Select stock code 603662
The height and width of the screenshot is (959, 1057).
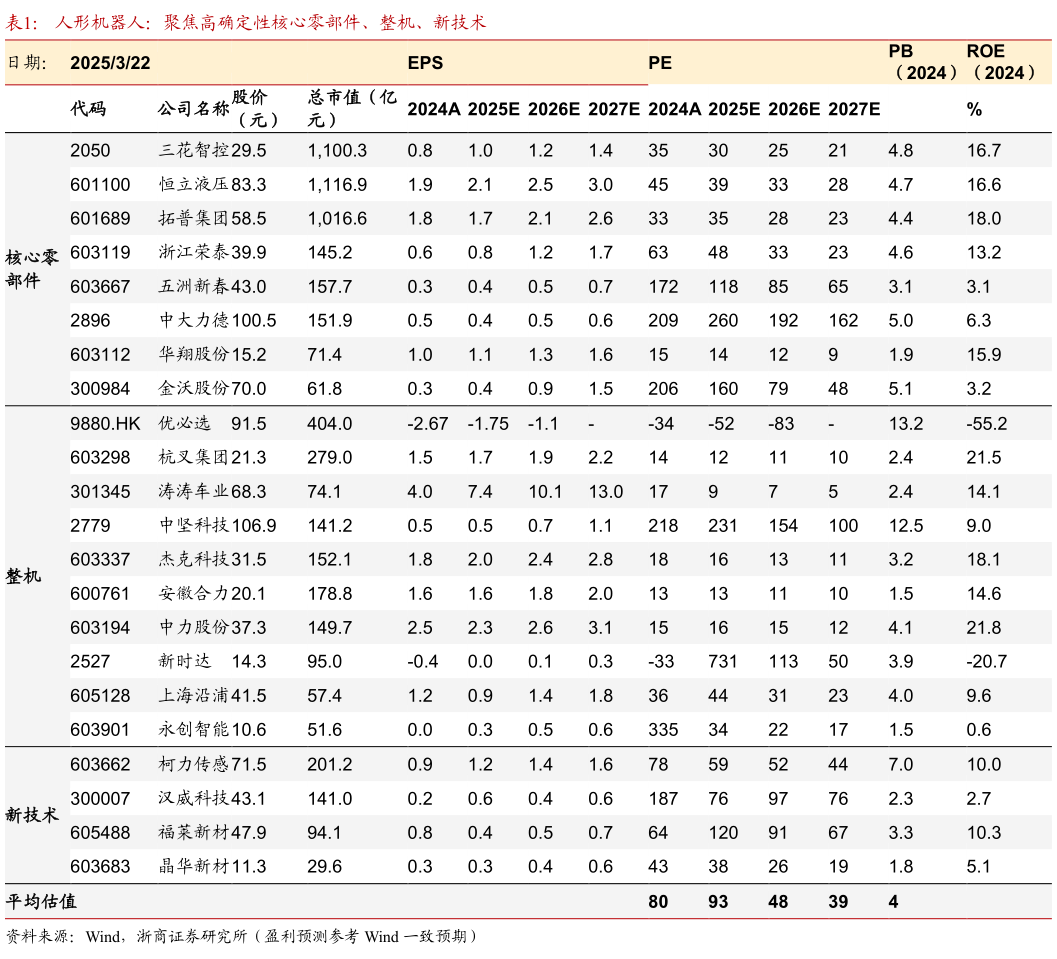[100, 764]
